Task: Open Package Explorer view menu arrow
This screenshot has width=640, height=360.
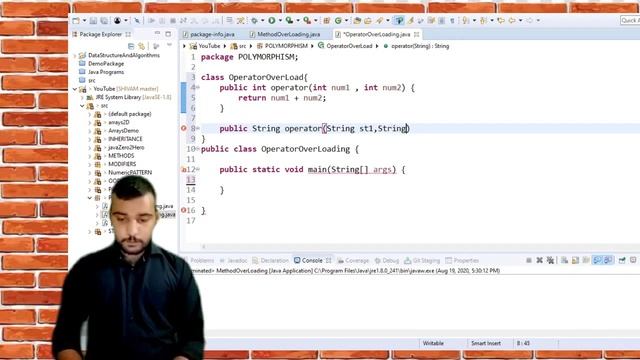Action: [169, 45]
